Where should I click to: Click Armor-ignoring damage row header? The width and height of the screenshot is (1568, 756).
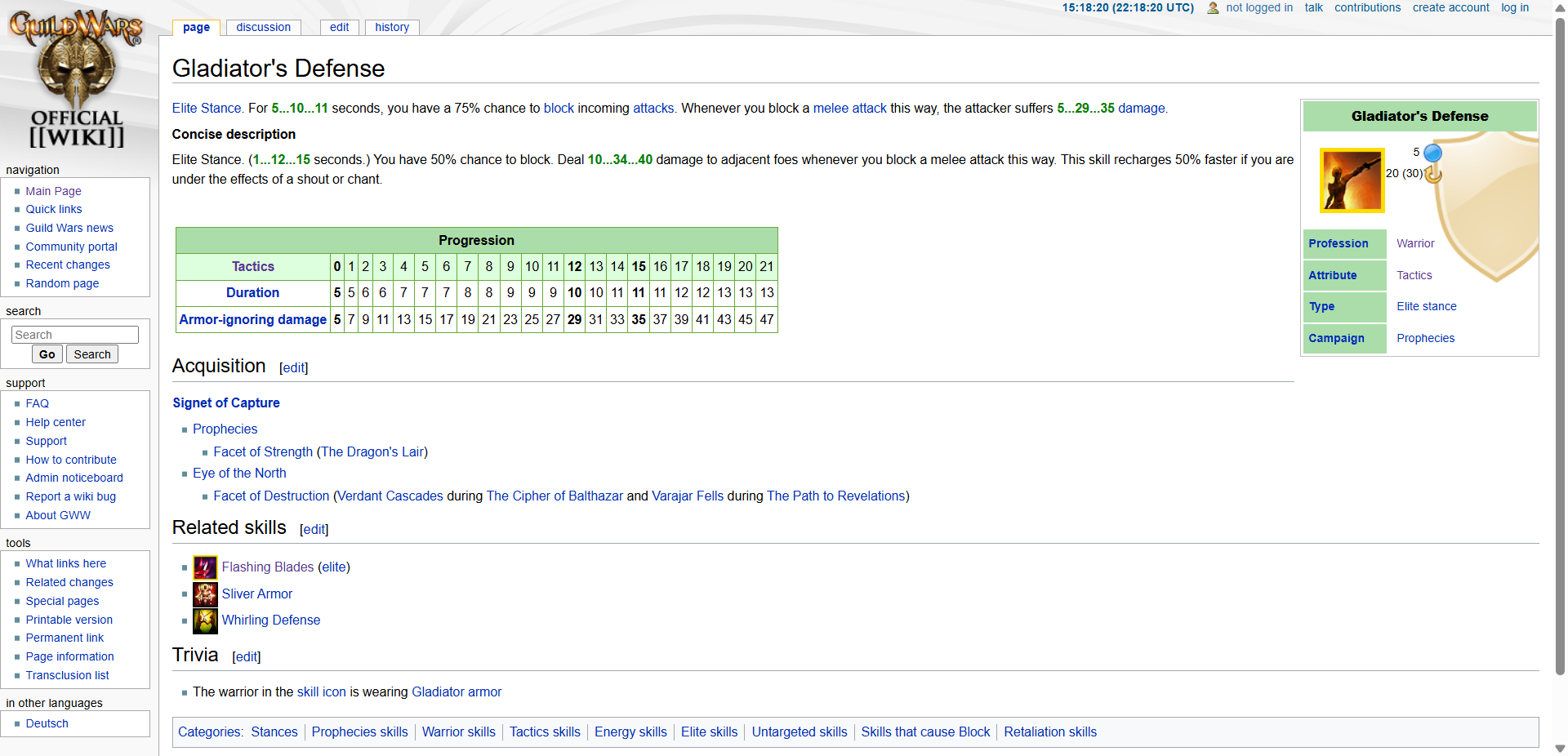[x=253, y=319]
